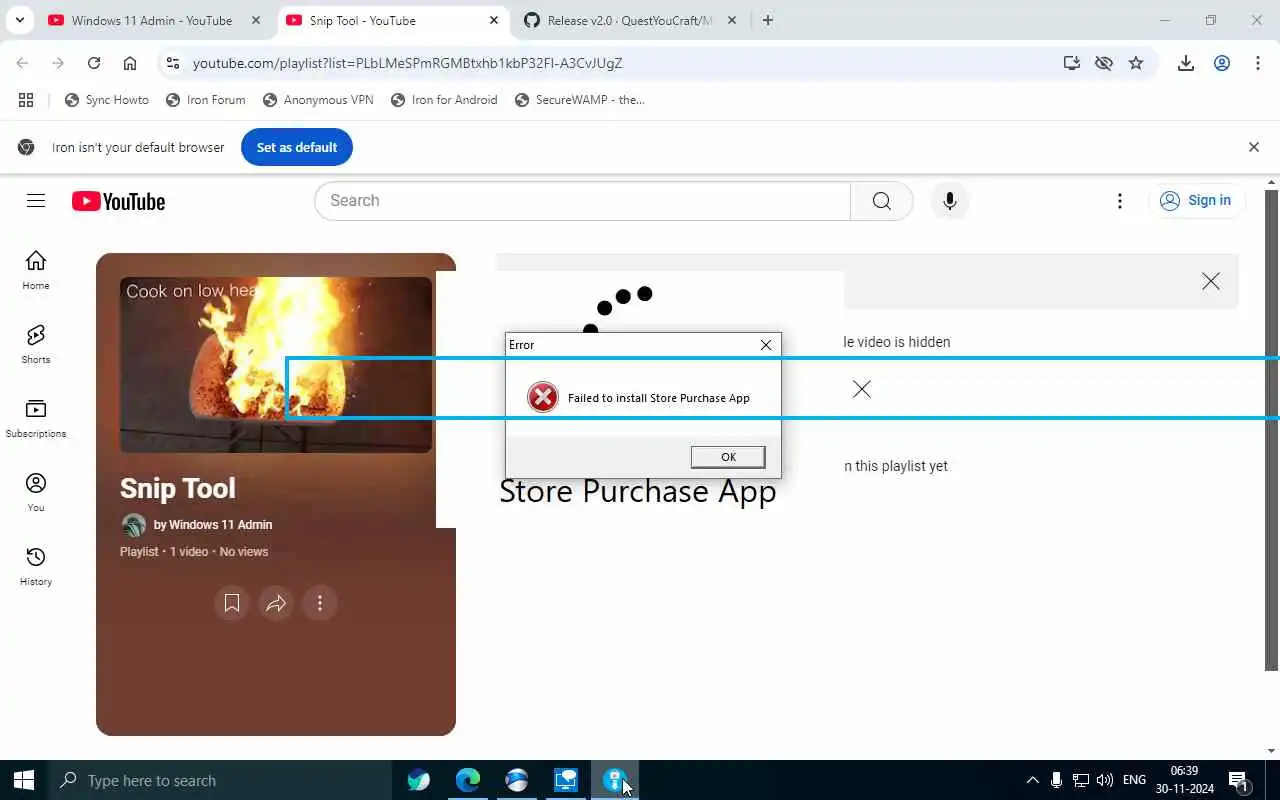This screenshot has width=1280, height=800.
Task: Open Shorts in the sidebar
Action: coord(36,344)
